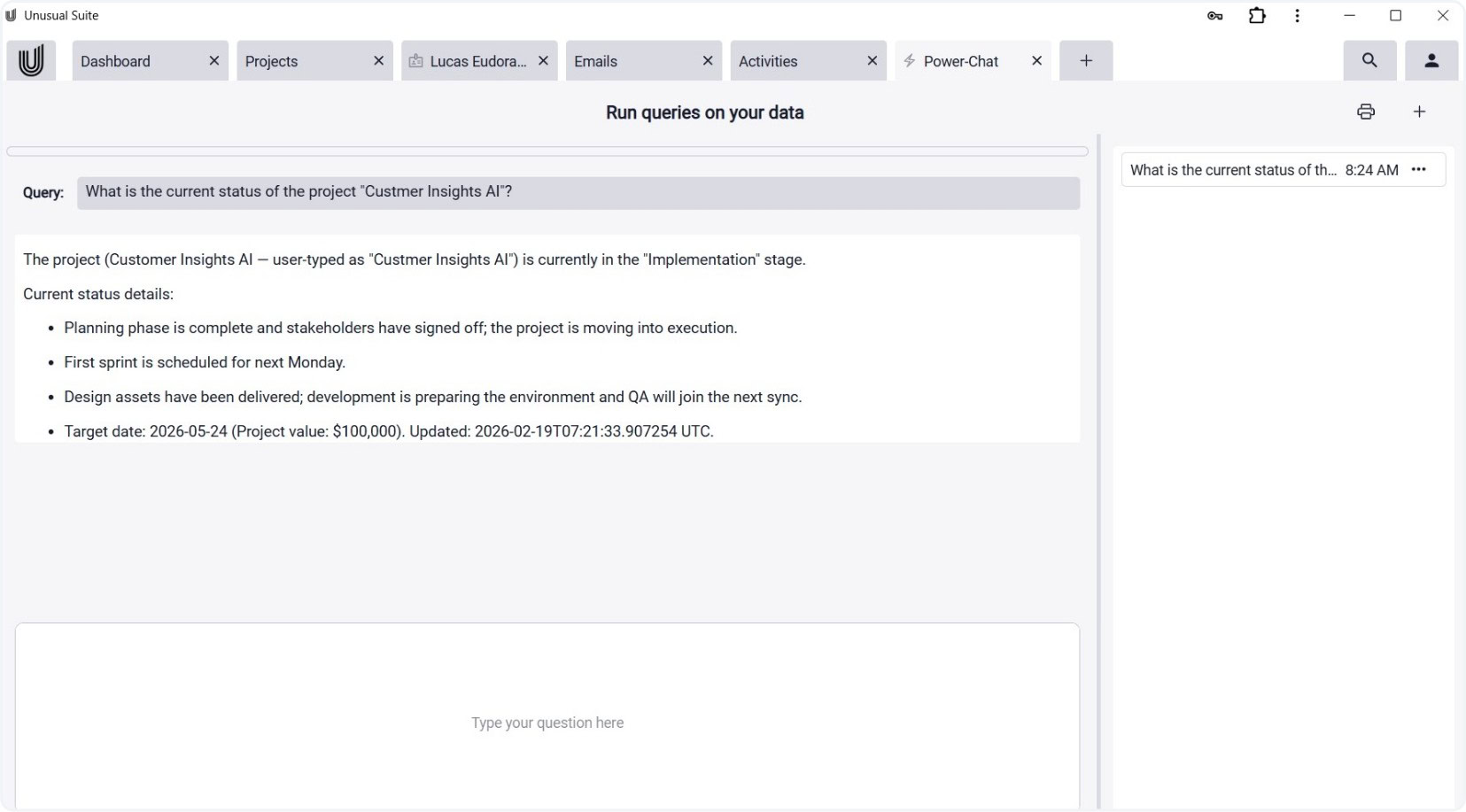Click the Unusual Suite logo home icon
This screenshot has height=812, width=1466.
31,61
